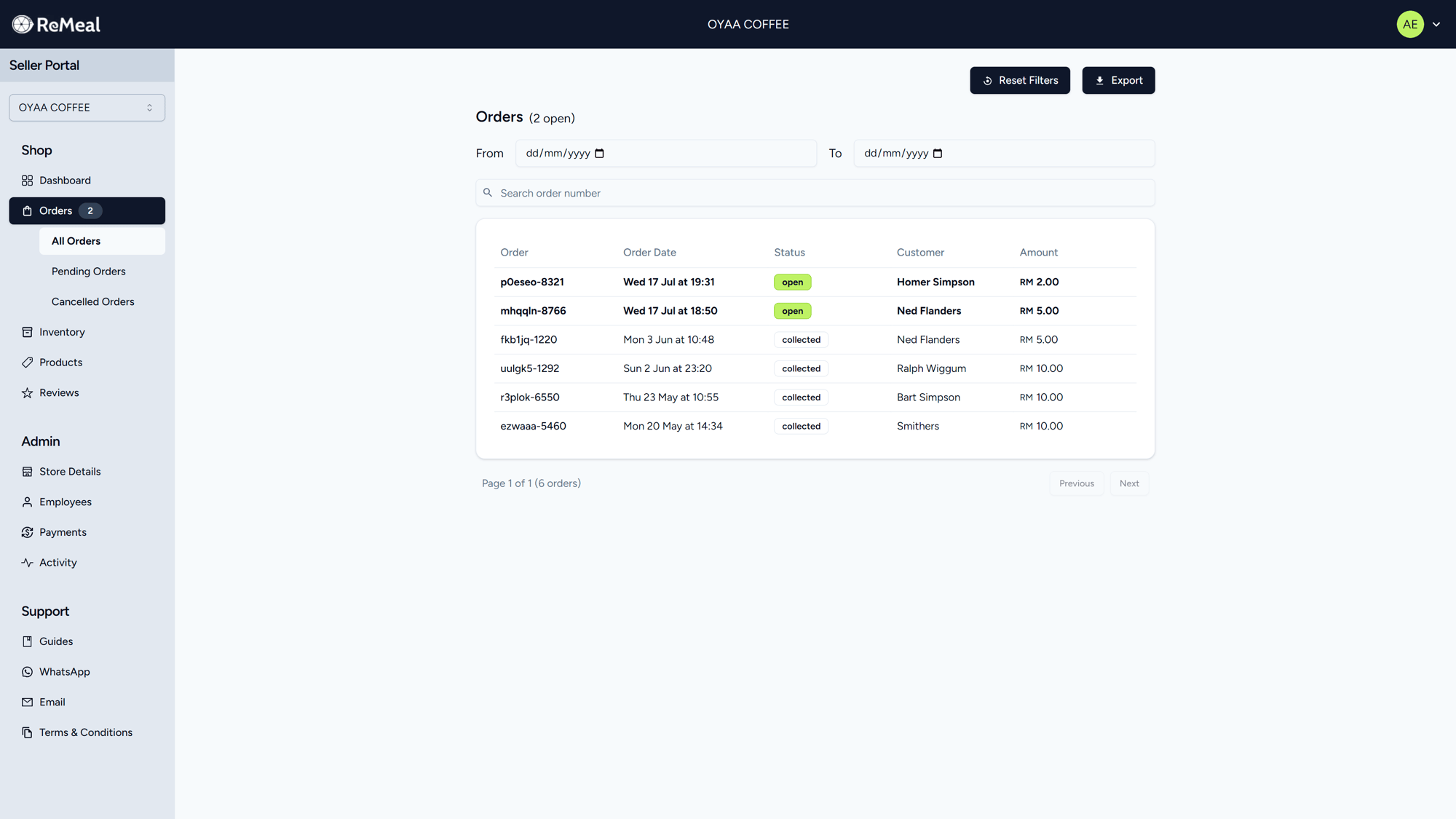This screenshot has width=1456, height=819.
Task: Open Cancelled Orders in sidebar
Action: click(x=92, y=301)
